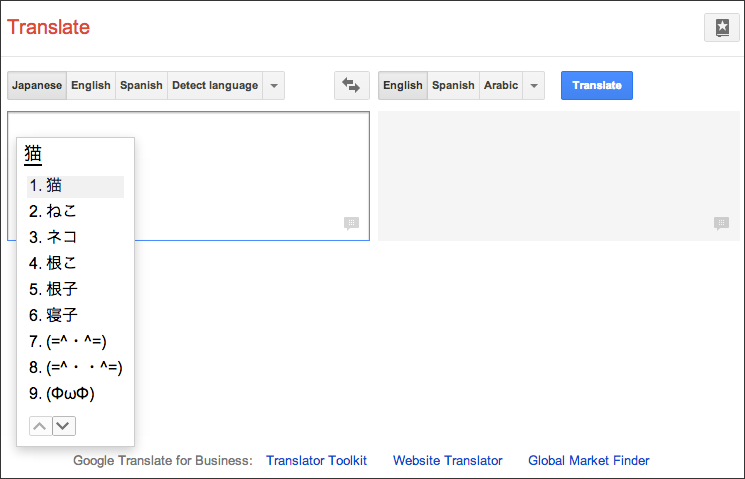Image resolution: width=745 pixels, height=479 pixels.
Task: Open Global Market Finder link
Action: point(589,460)
